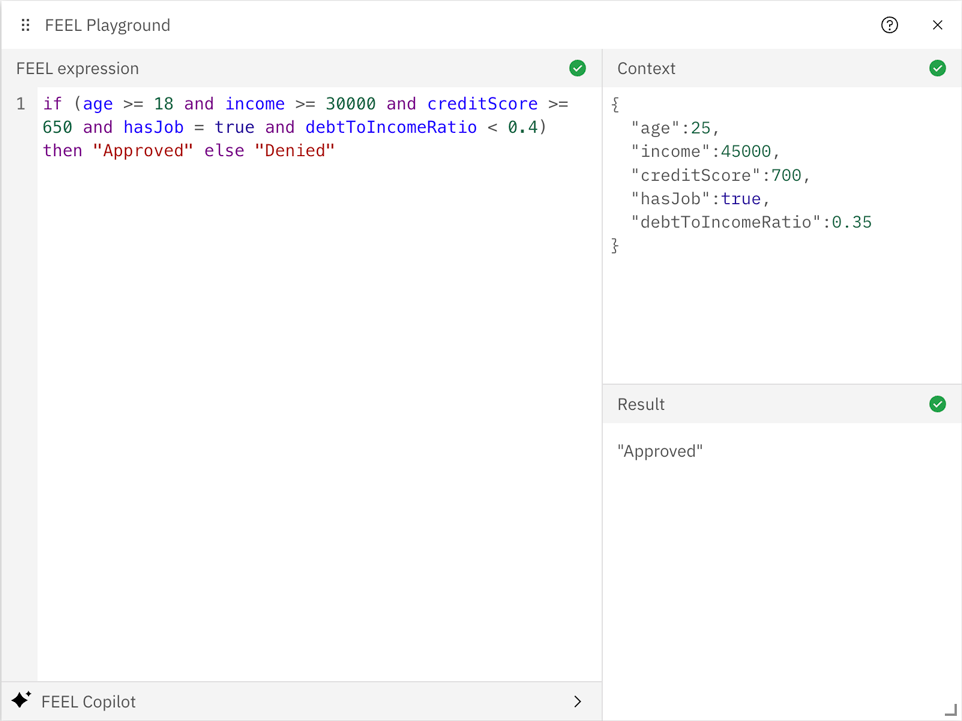Click the drag handle beside the FEEL Playground title

pyautogui.click(x=25, y=25)
